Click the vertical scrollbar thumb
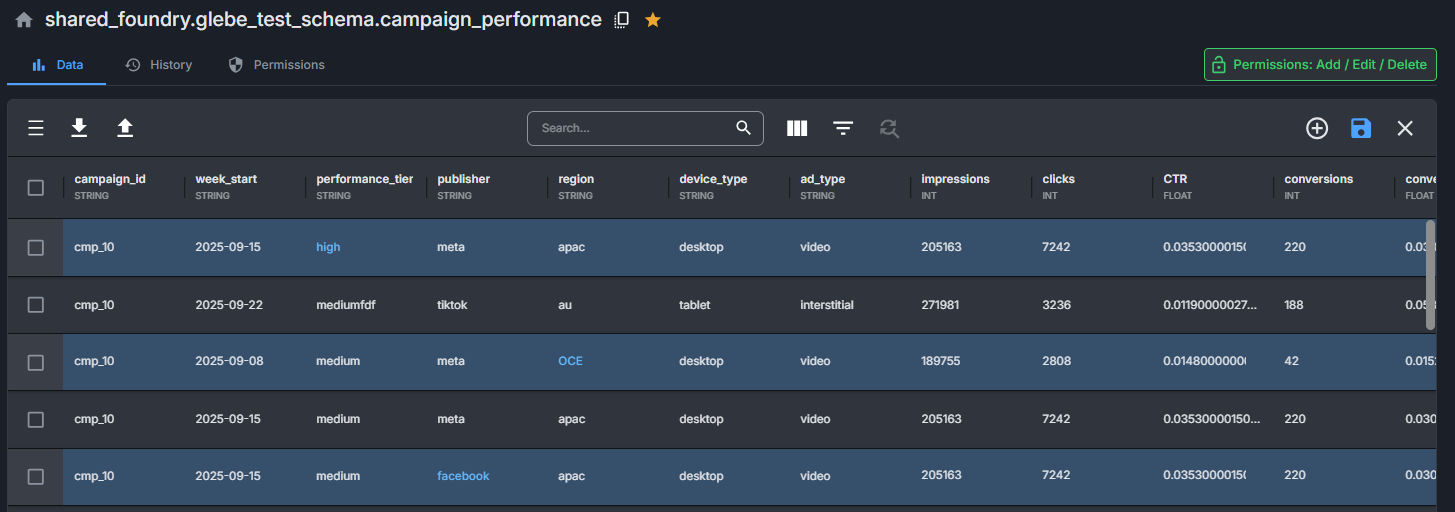Viewport: 1455px width, 512px height. tap(1430, 273)
